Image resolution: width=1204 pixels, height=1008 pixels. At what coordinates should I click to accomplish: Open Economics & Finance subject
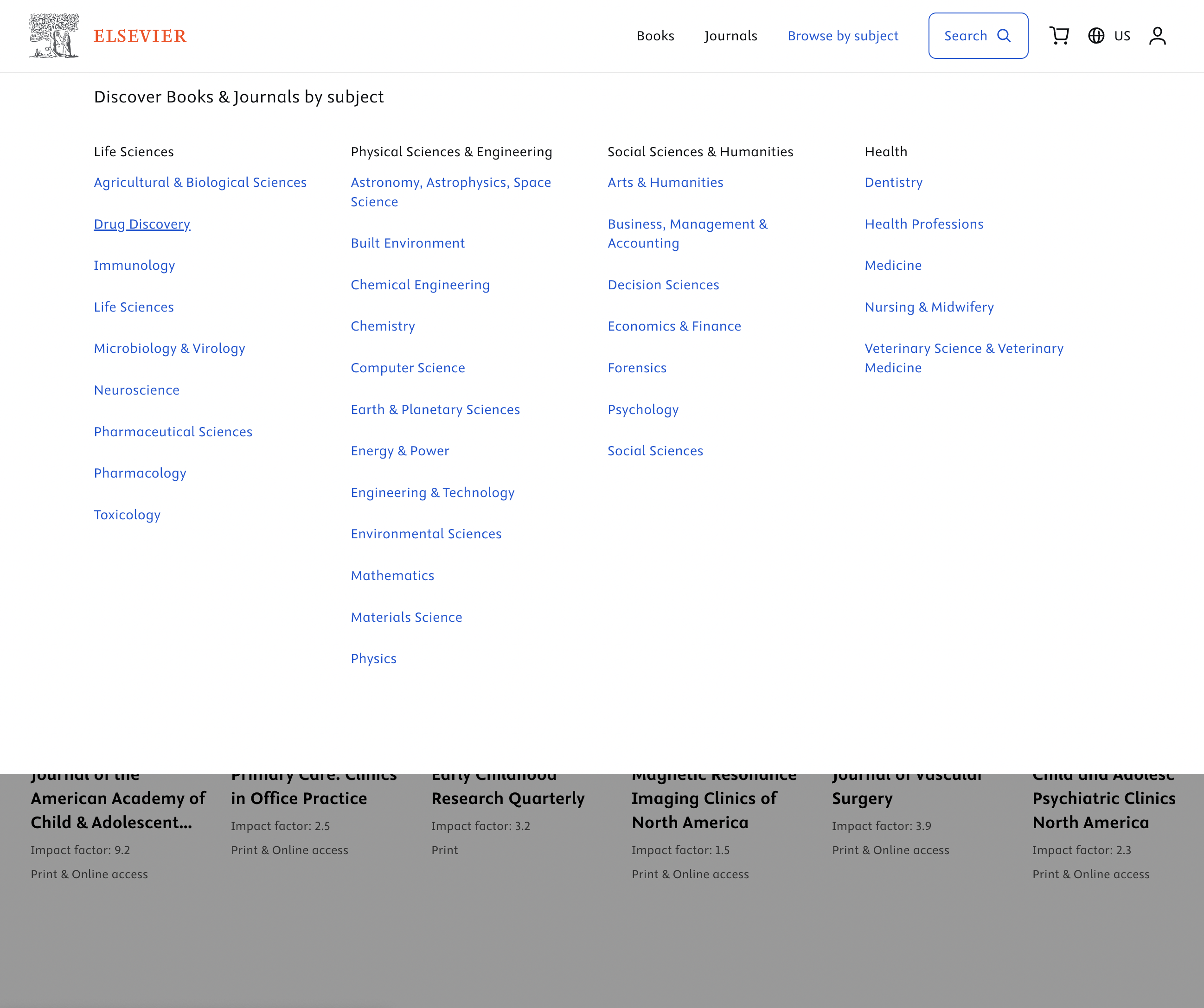pos(674,325)
